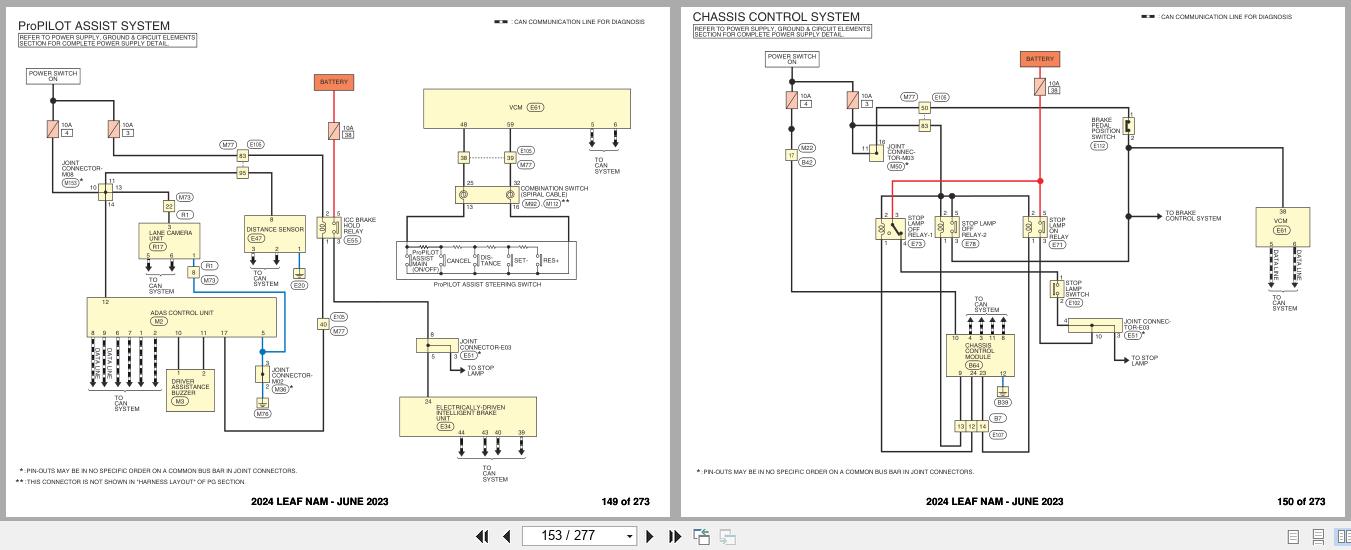Click POWER SWITCH ON box on Chassis page
This screenshot has height=550, width=1351.
[792, 58]
